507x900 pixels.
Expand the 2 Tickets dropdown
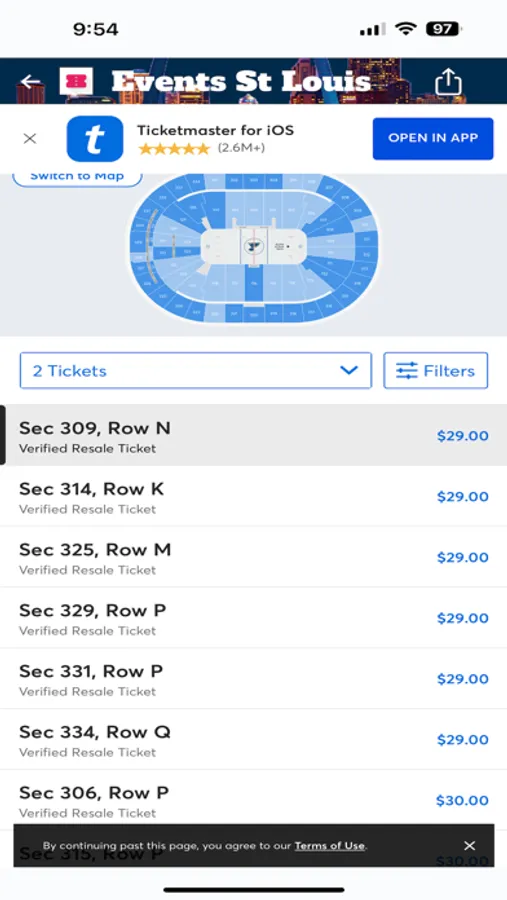click(196, 371)
